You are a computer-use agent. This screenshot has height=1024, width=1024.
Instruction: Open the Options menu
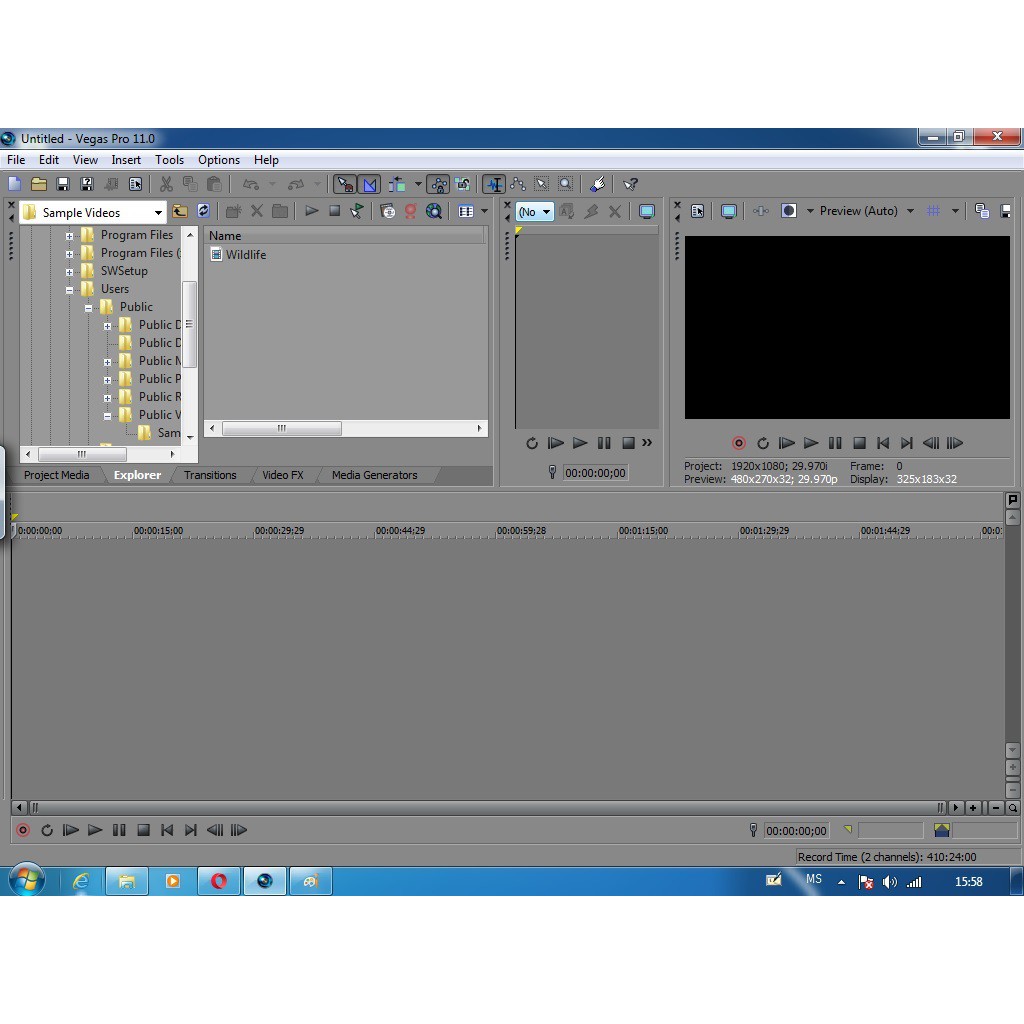(x=219, y=160)
